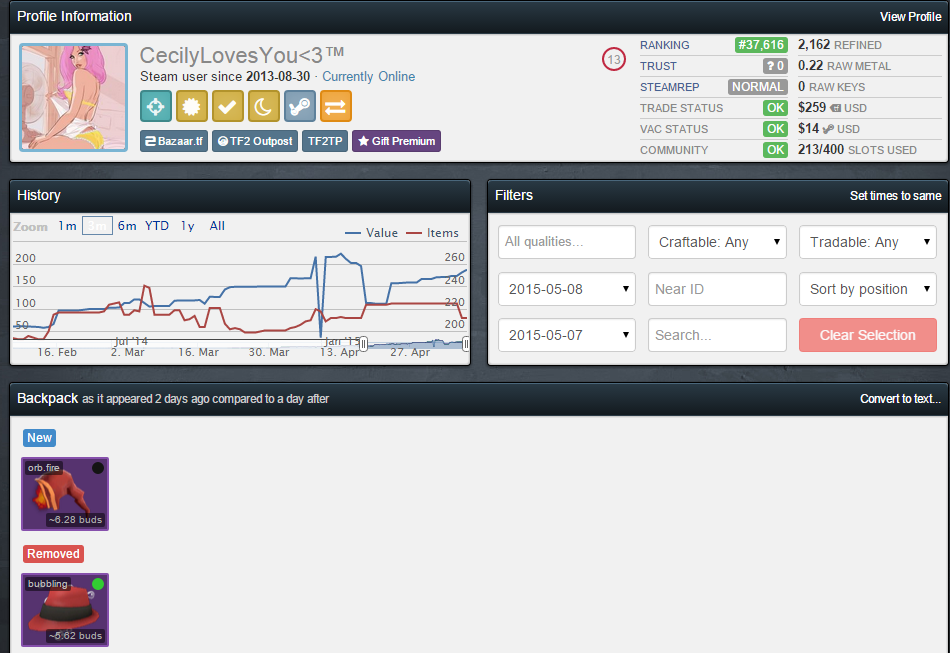
Task: Set history zoom to 1m
Action: point(67,226)
